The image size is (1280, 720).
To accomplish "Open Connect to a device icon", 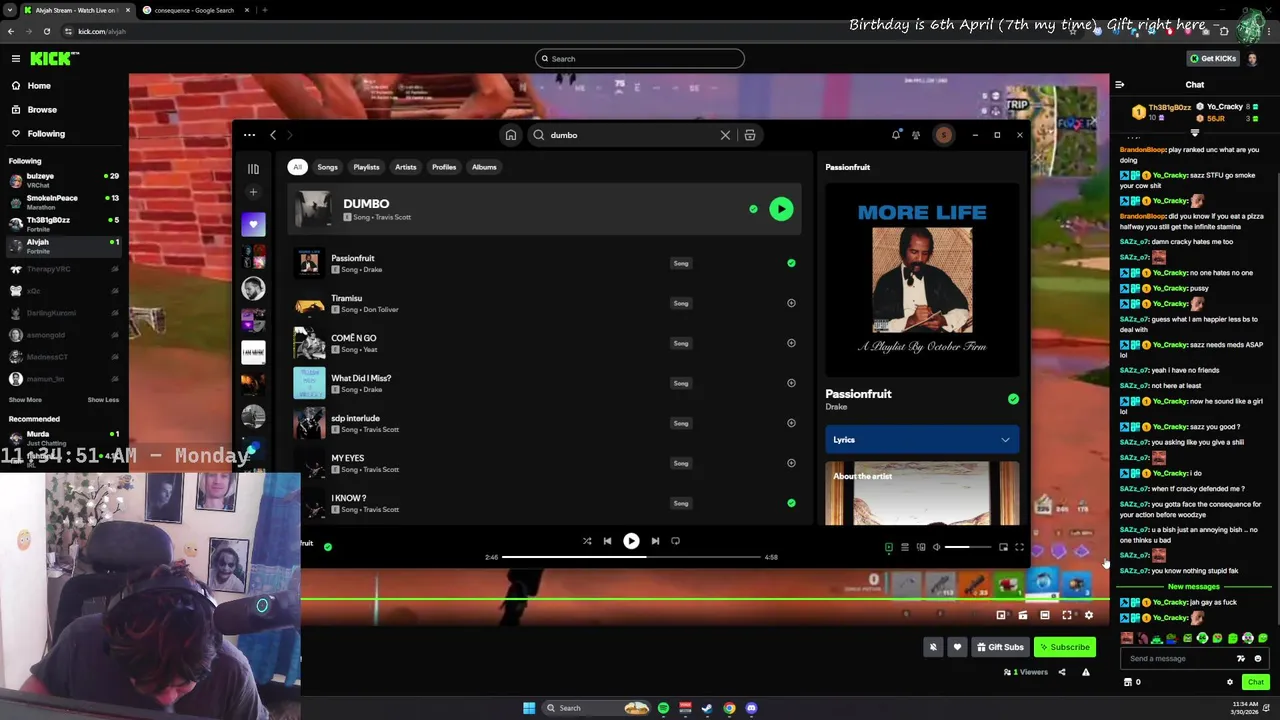I will [921, 547].
